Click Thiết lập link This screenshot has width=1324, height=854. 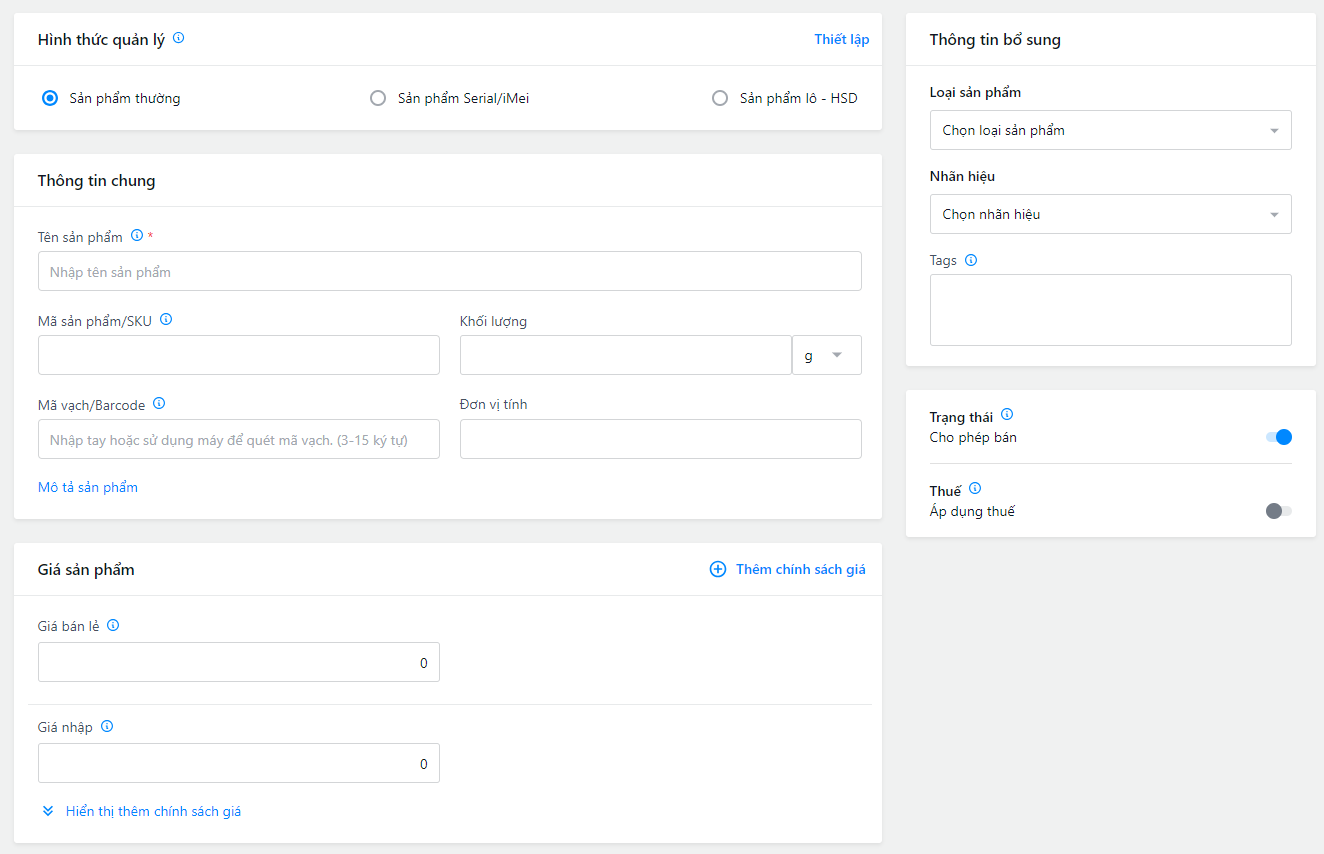[x=841, y=39]
